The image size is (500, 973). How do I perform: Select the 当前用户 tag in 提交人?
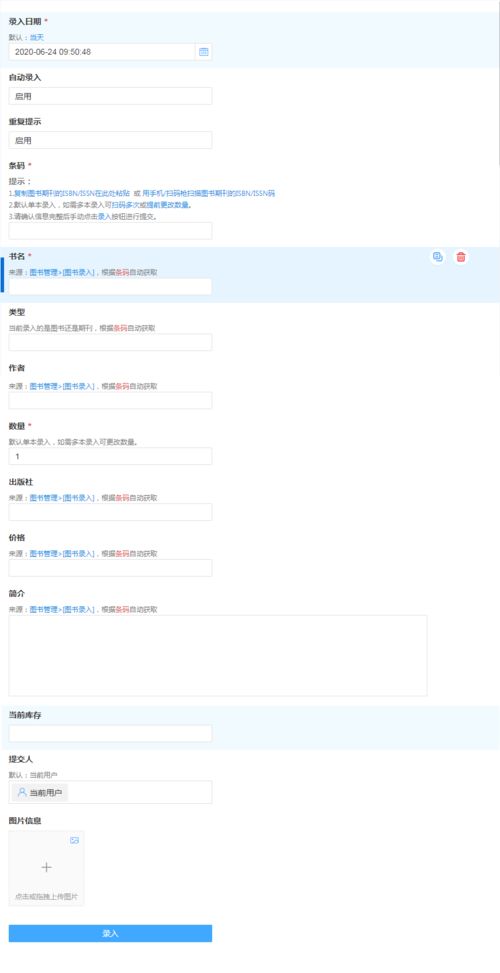coord(40,792)
